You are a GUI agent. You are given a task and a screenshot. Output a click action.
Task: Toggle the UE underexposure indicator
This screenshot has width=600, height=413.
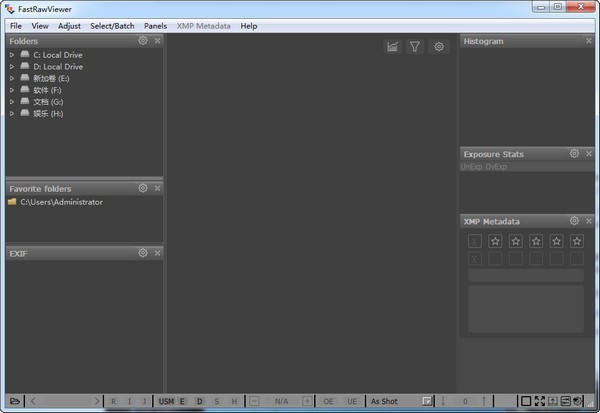[x=352, y=401]
